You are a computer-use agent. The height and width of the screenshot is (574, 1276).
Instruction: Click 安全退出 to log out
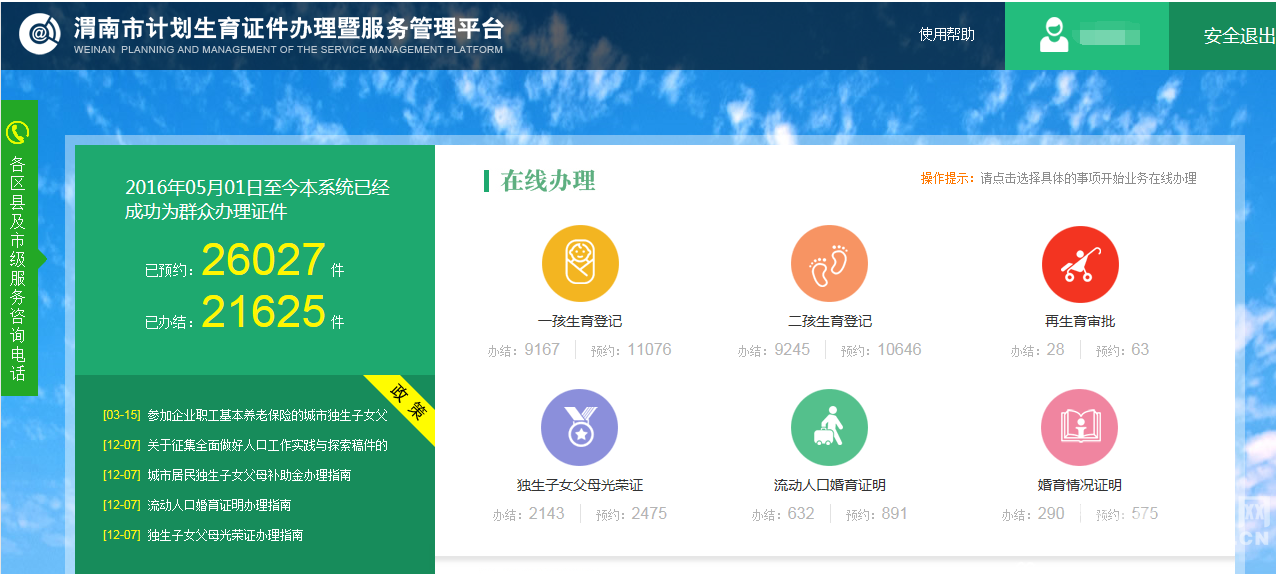tap(1238, 36)
